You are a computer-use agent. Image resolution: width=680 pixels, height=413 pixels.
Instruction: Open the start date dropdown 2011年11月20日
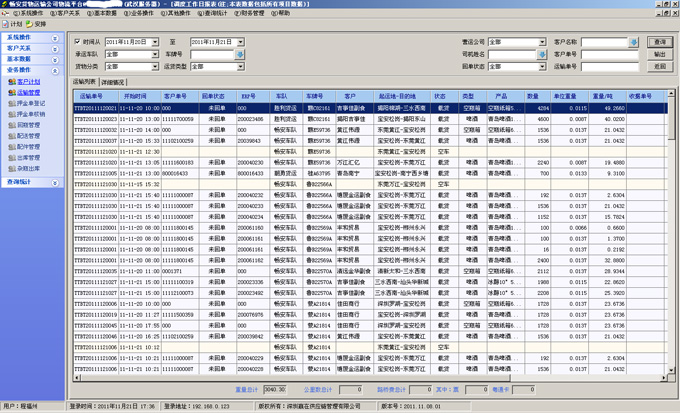coord(155,42)
